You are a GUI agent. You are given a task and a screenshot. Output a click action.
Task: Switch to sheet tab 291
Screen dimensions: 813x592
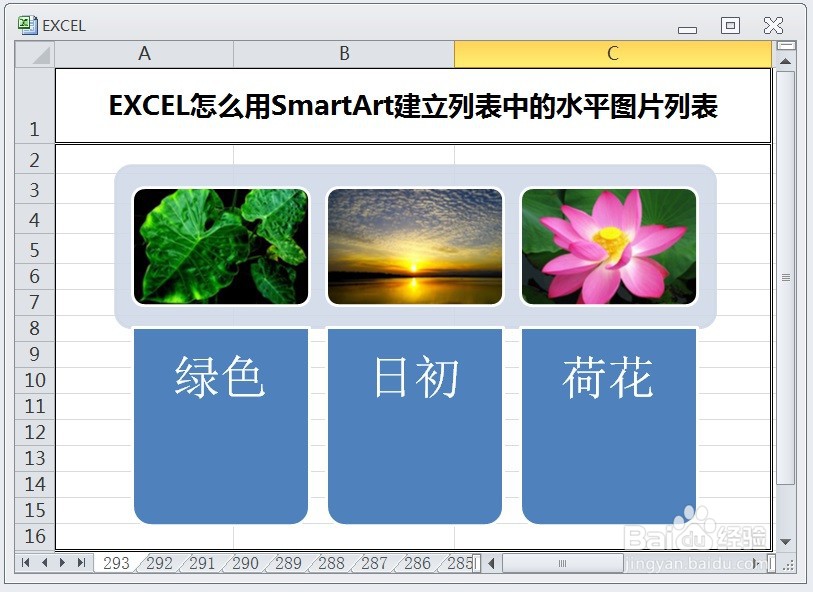tap(202, 563)
